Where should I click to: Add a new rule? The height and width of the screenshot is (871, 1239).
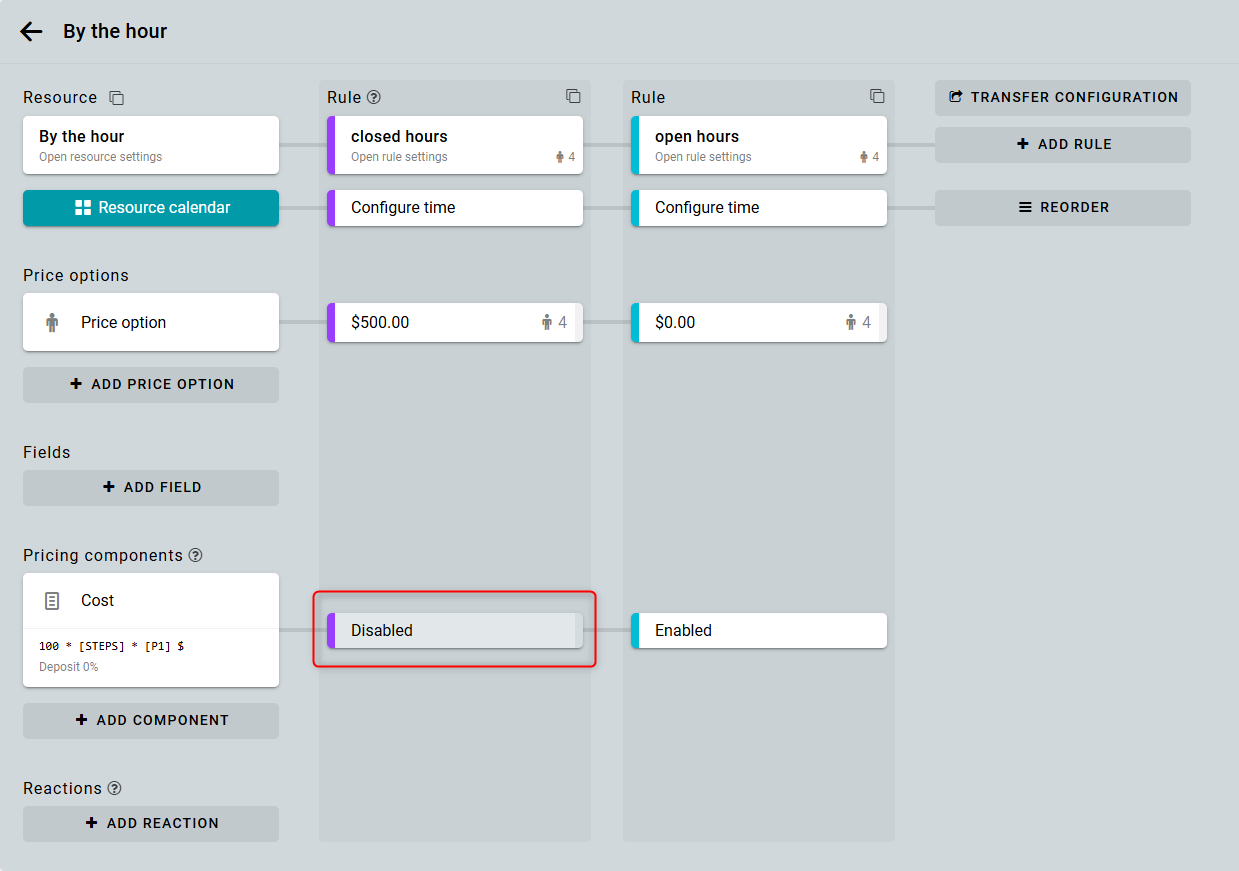1062,144
